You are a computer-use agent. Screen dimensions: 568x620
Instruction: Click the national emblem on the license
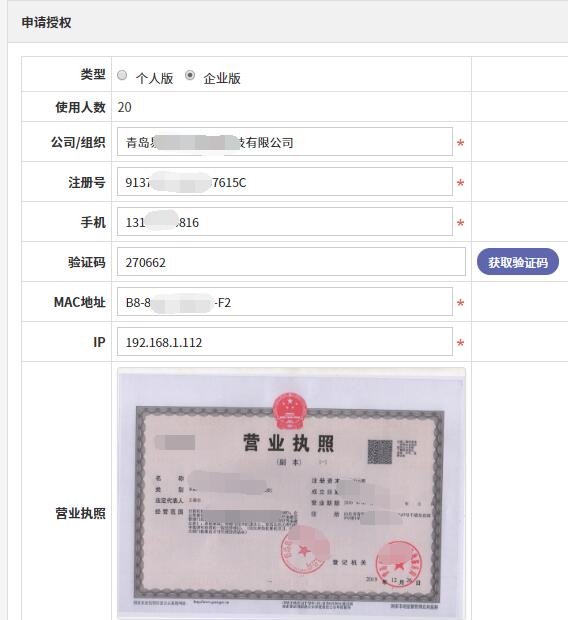pos(290,411)
